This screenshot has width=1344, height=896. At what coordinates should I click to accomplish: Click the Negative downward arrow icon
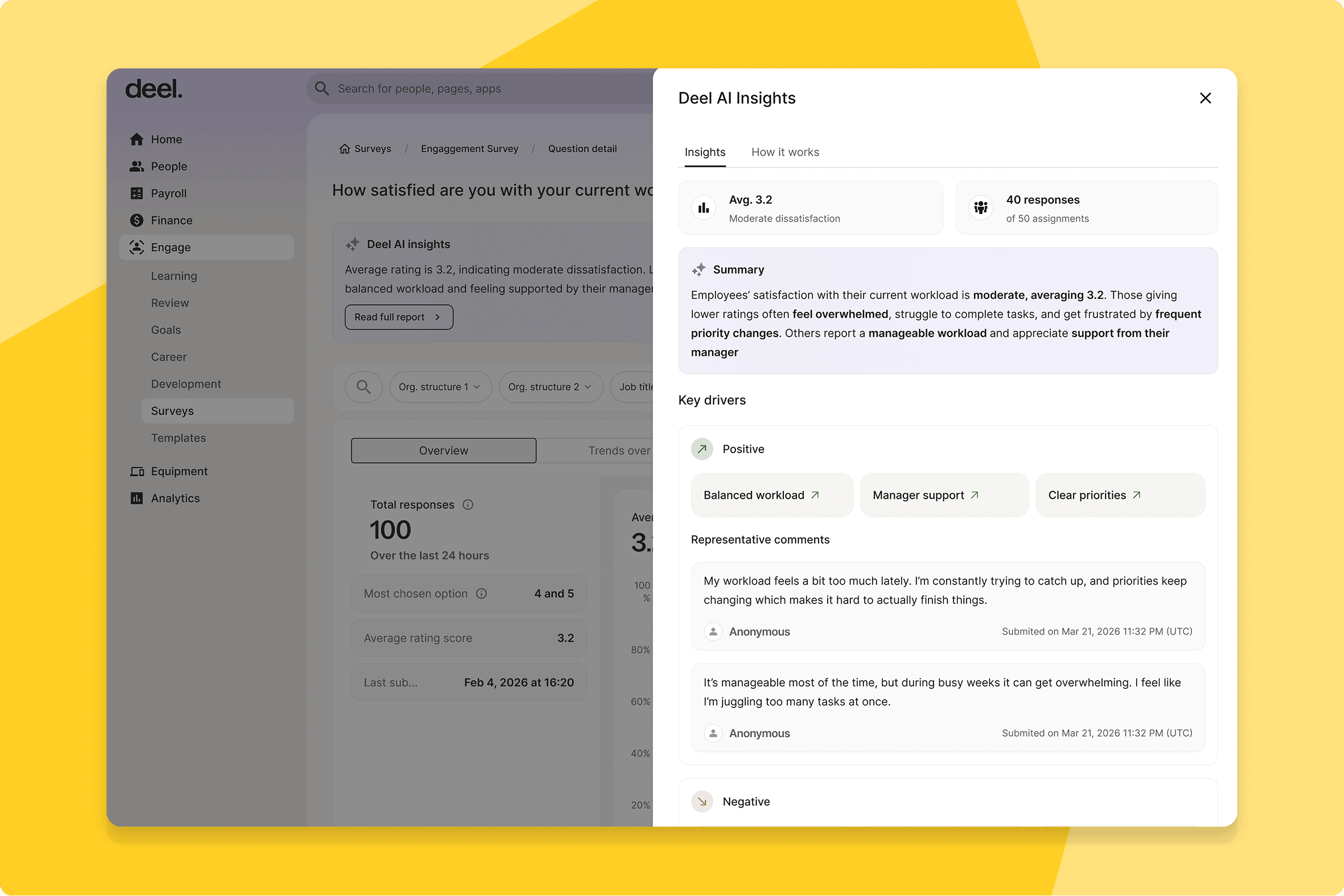tap(702, 802)
